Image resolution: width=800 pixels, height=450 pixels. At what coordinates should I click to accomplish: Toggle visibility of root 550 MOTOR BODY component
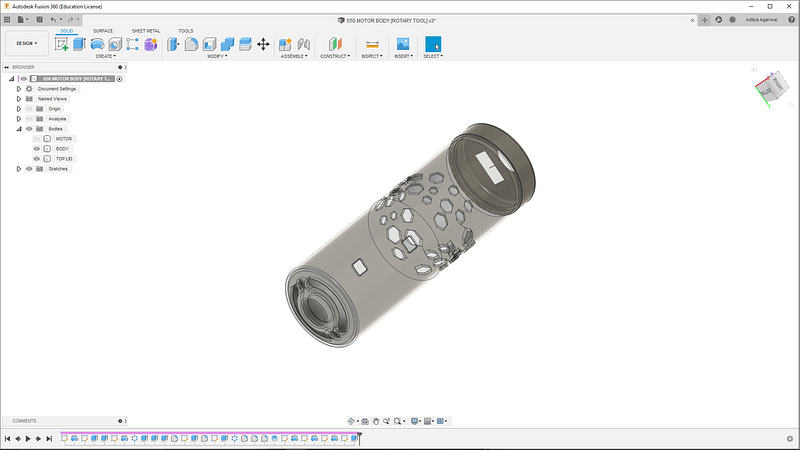(x=23, y=79)
